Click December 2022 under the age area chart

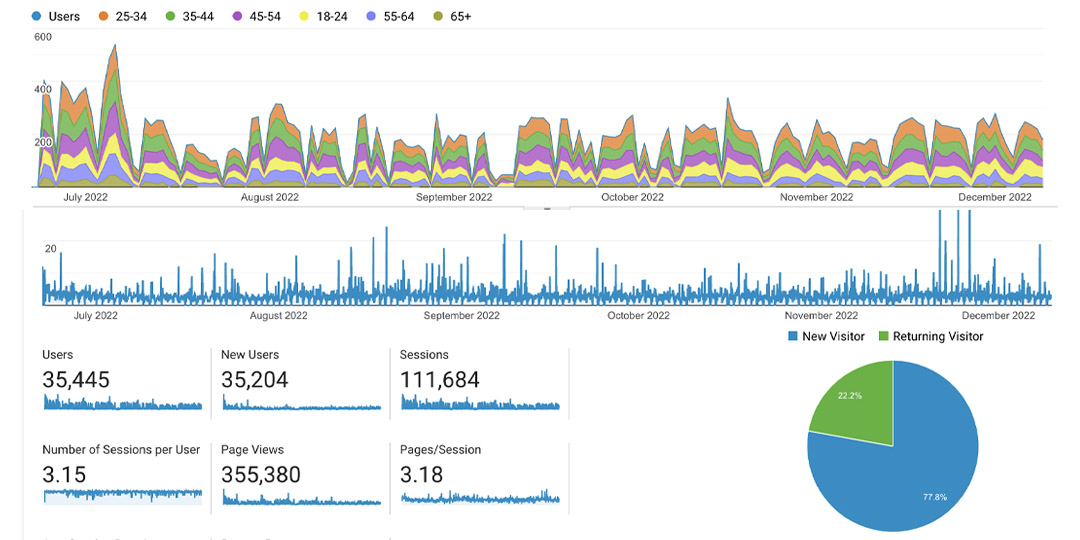(995, 196)
